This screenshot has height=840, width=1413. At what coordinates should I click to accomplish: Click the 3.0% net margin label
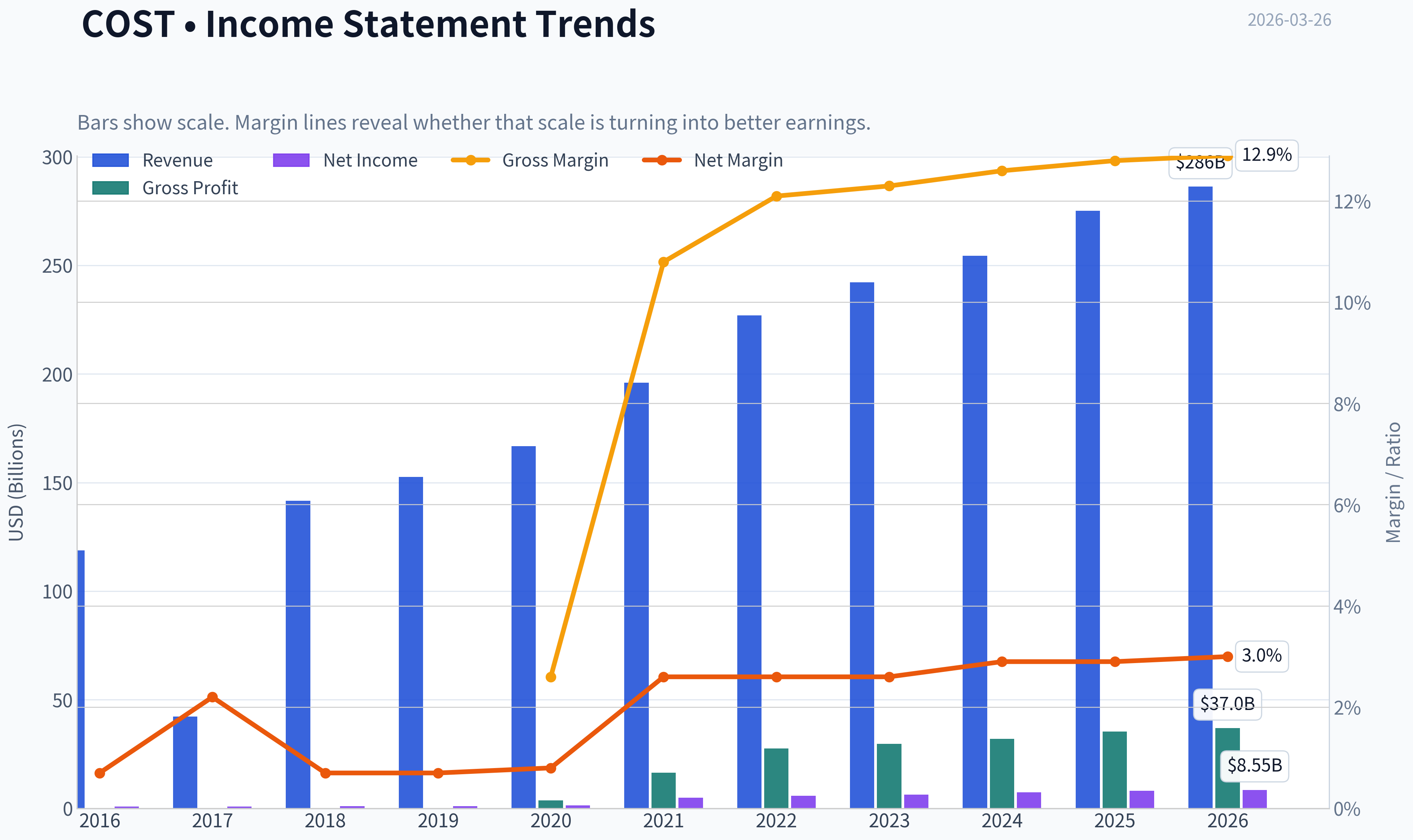point(1261,656)
